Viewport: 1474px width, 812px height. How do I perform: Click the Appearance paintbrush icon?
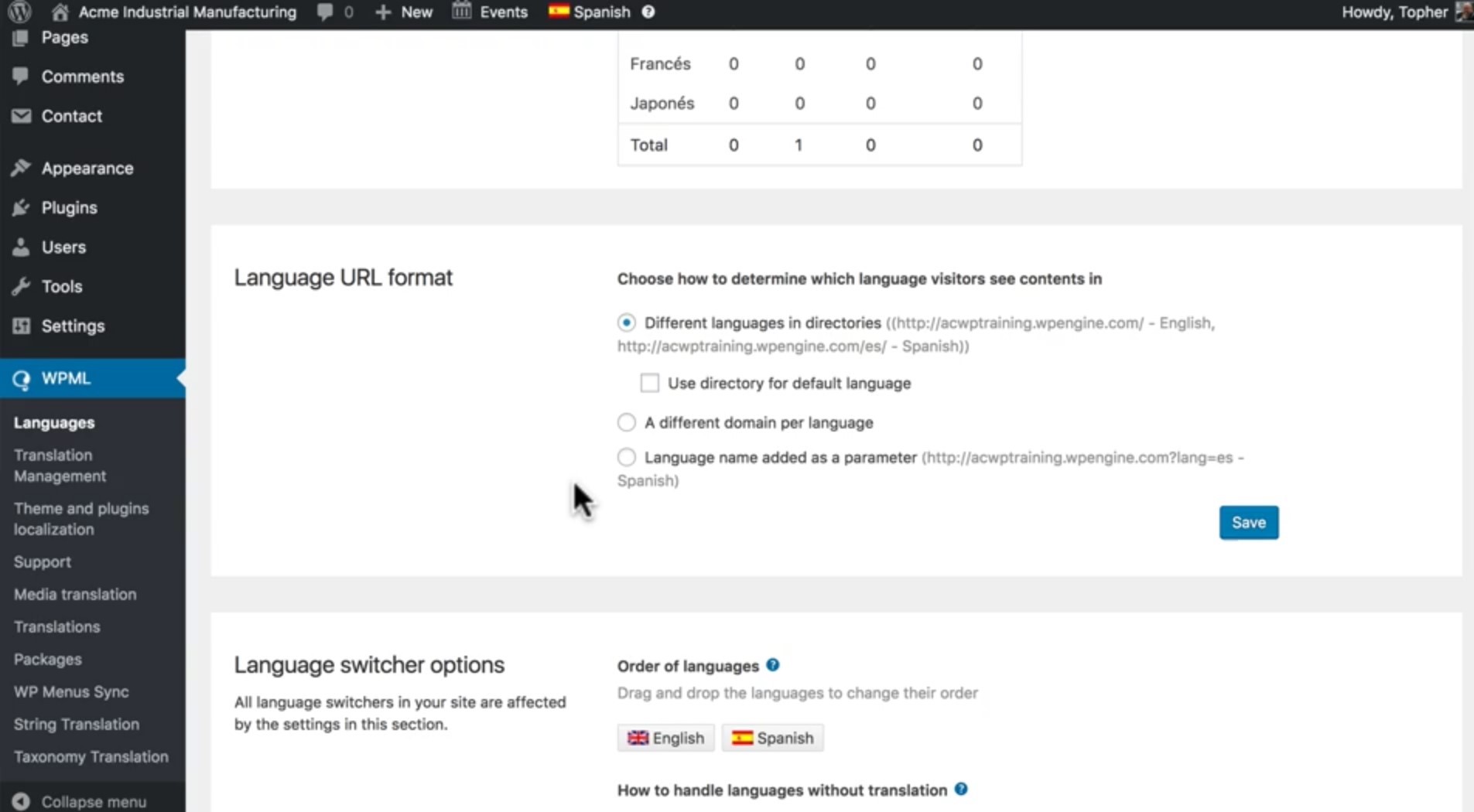click(x=21, y=167)
